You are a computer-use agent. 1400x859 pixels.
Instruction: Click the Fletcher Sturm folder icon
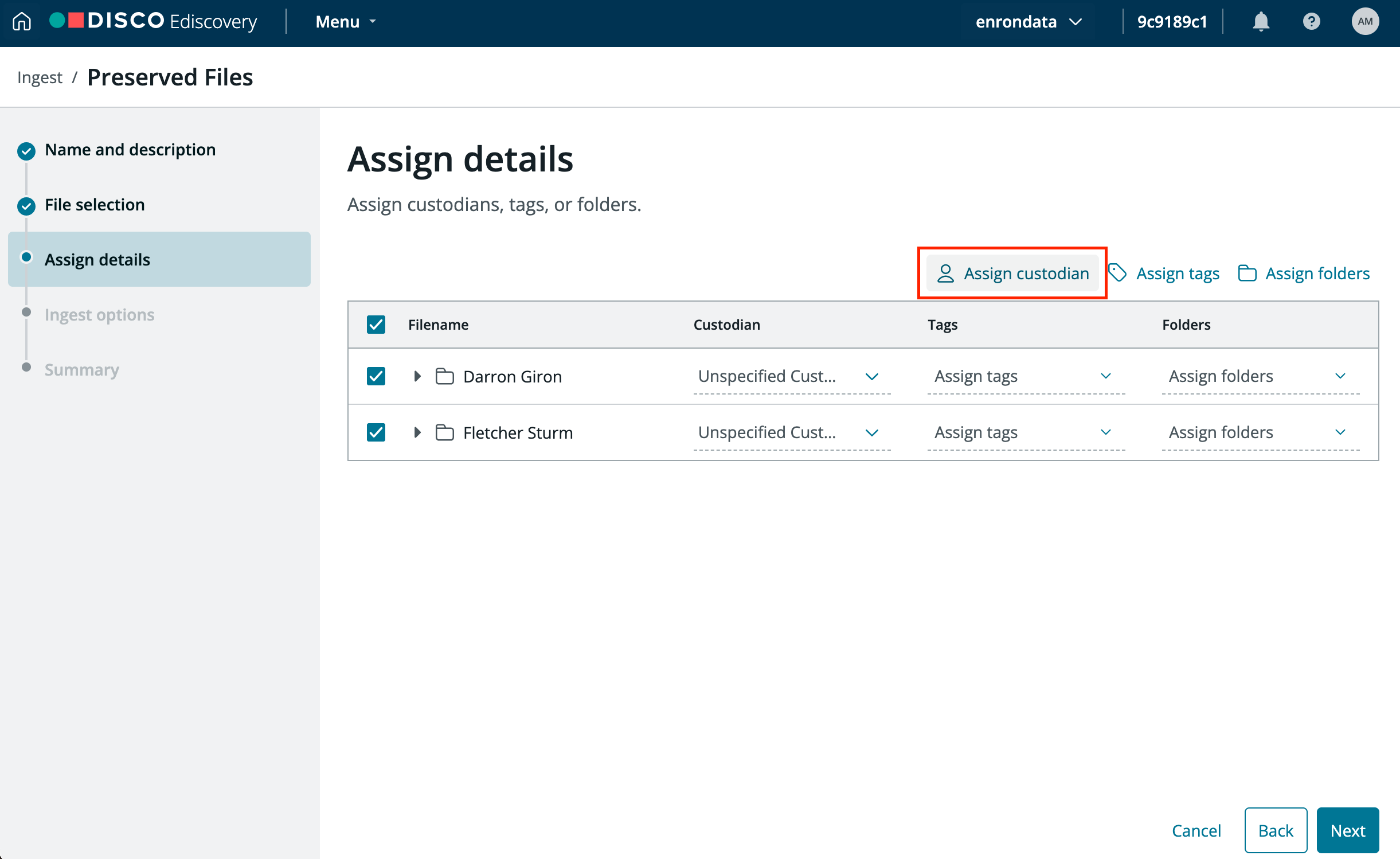point(444,432)
